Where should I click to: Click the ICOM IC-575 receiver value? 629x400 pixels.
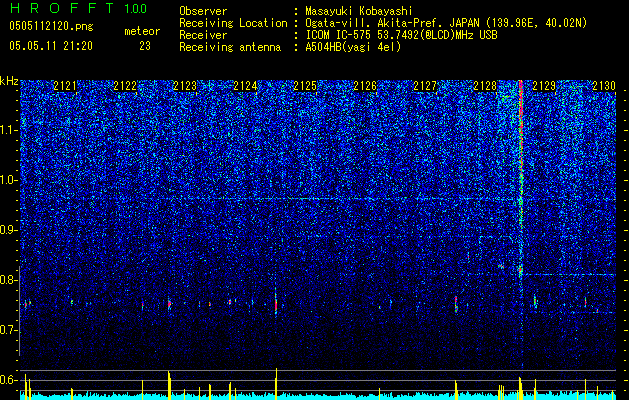click(x=401, y=35)
